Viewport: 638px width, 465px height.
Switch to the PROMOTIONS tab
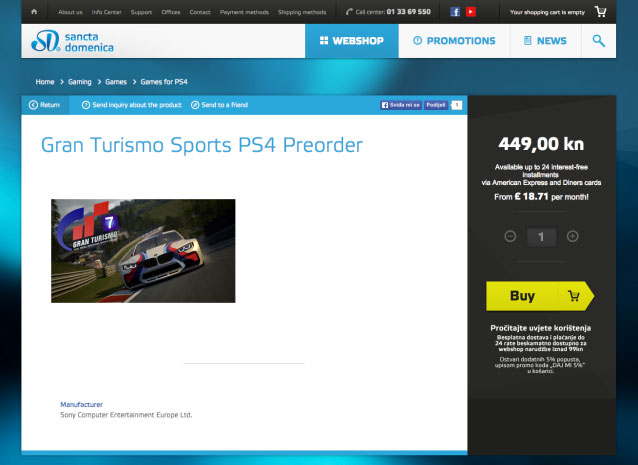[454, 41]
